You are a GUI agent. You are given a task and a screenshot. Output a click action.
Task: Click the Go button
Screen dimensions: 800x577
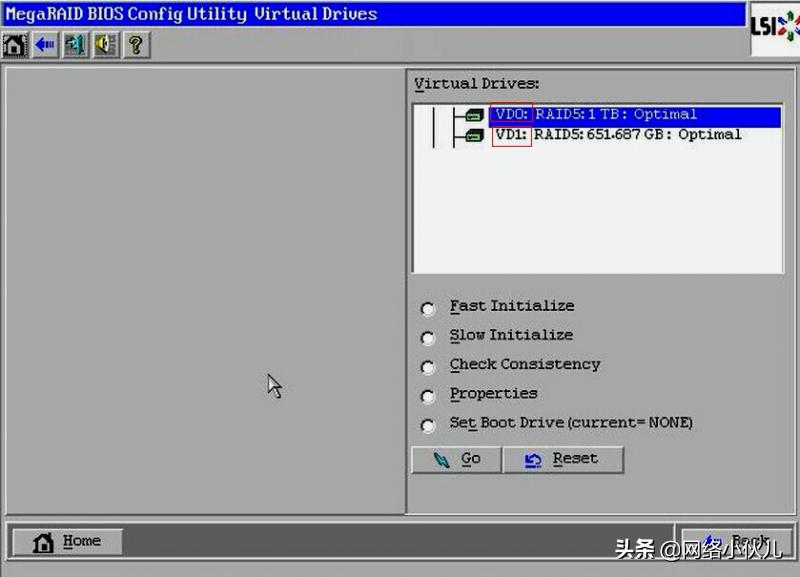[456, 459]
